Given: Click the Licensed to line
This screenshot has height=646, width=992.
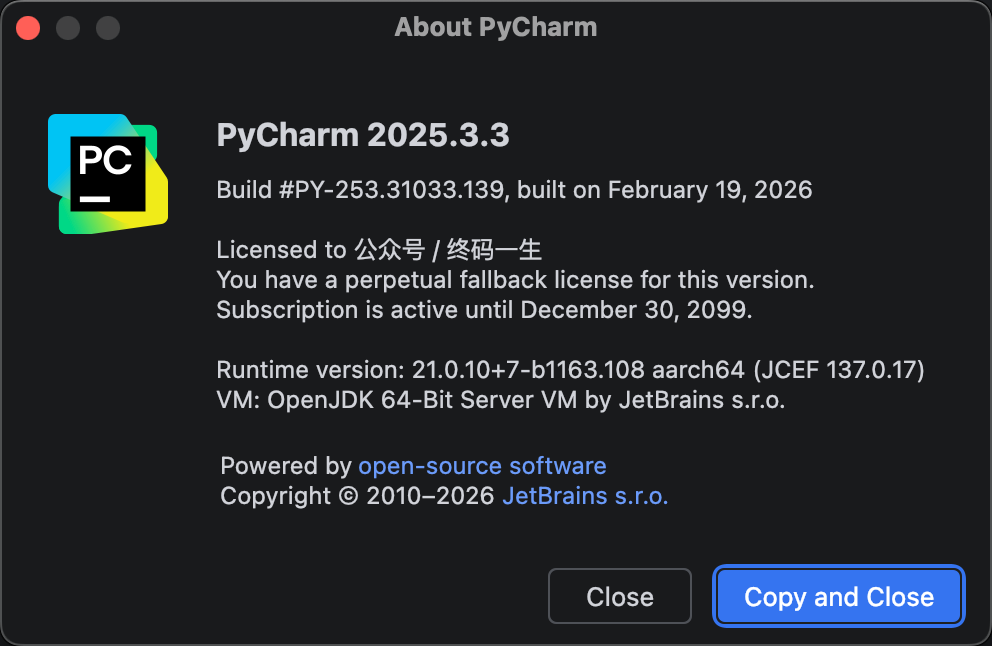Looking at the screenshot, I should 379,250.
